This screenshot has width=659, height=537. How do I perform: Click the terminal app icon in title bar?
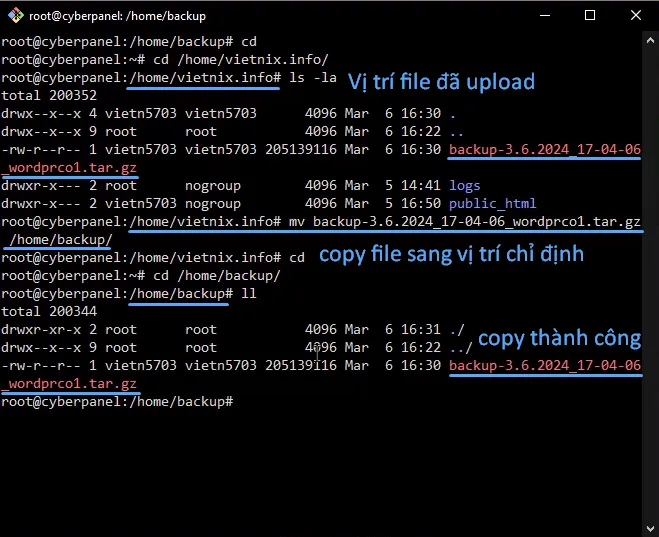[x=14, y=15]
